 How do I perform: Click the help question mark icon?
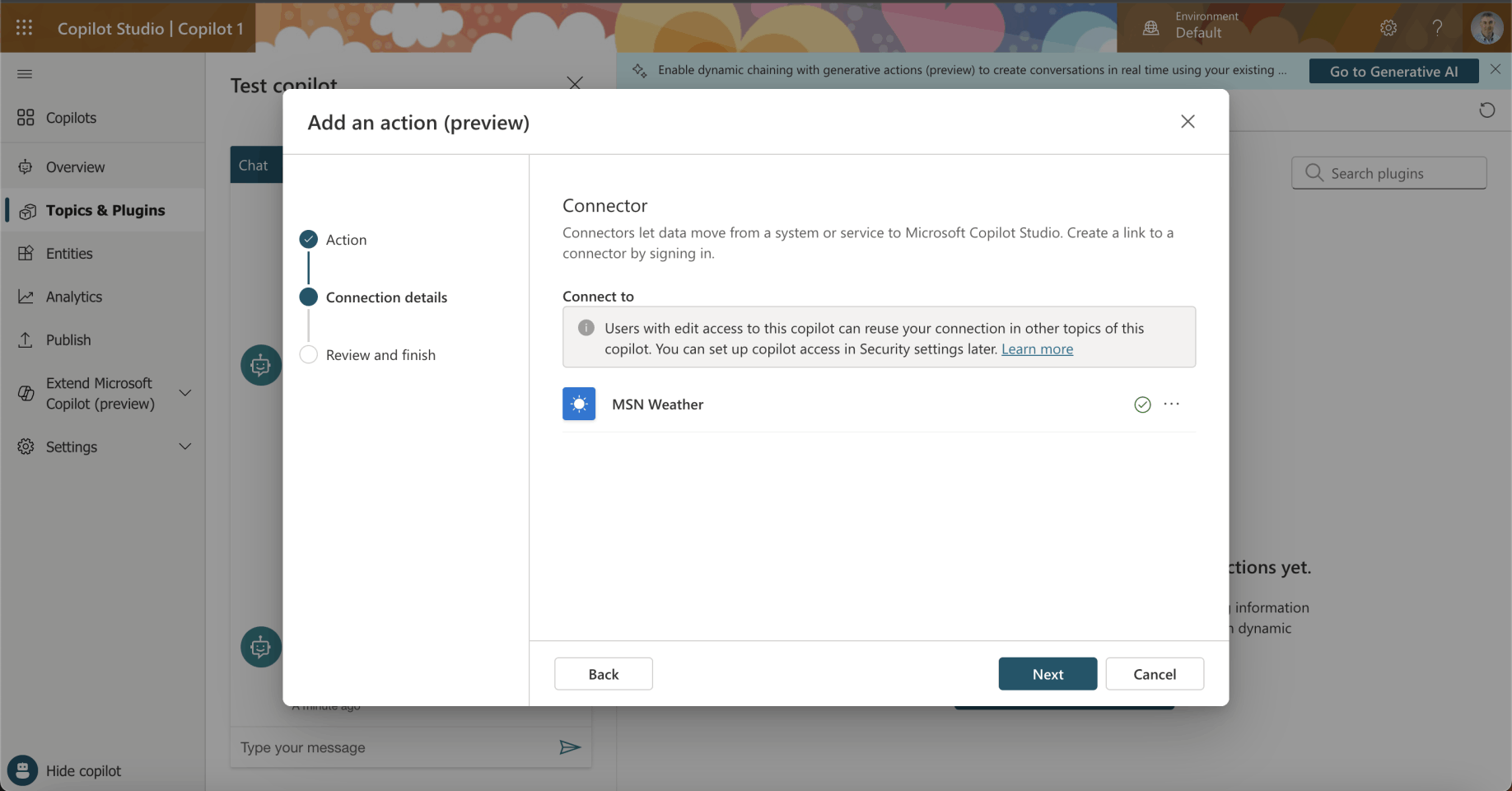point(1437,28)
